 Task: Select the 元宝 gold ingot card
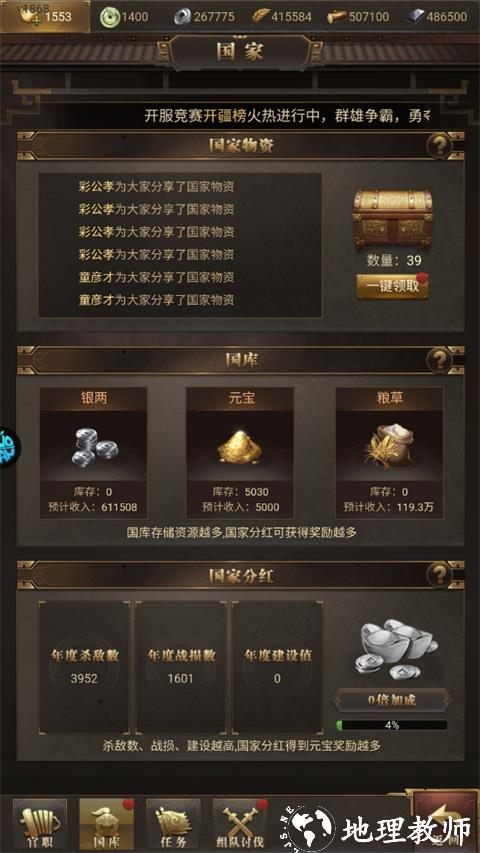click(240, 453)
